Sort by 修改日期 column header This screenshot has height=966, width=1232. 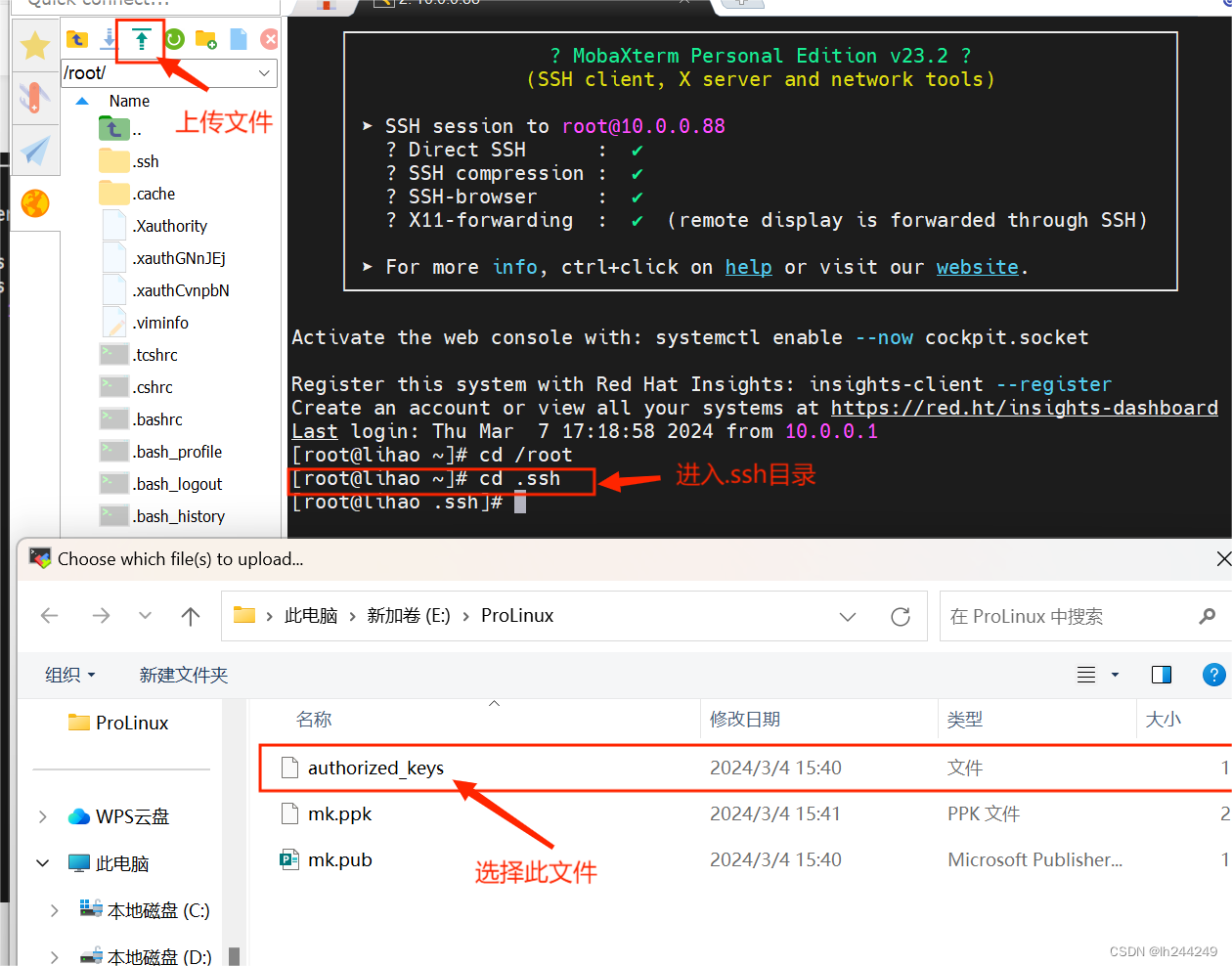point(745,720)
